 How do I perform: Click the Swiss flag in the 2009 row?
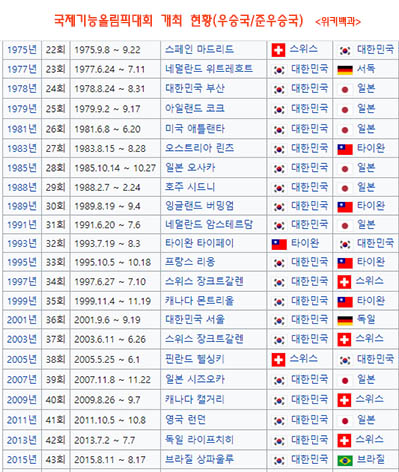[x=344, y=400]
